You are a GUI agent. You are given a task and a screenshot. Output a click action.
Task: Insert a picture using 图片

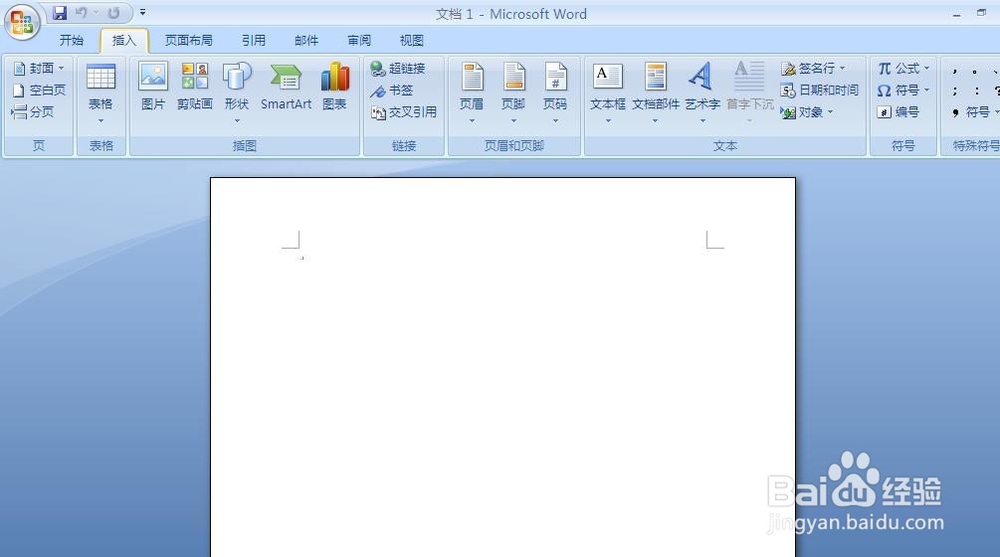[x=153, y=87]
